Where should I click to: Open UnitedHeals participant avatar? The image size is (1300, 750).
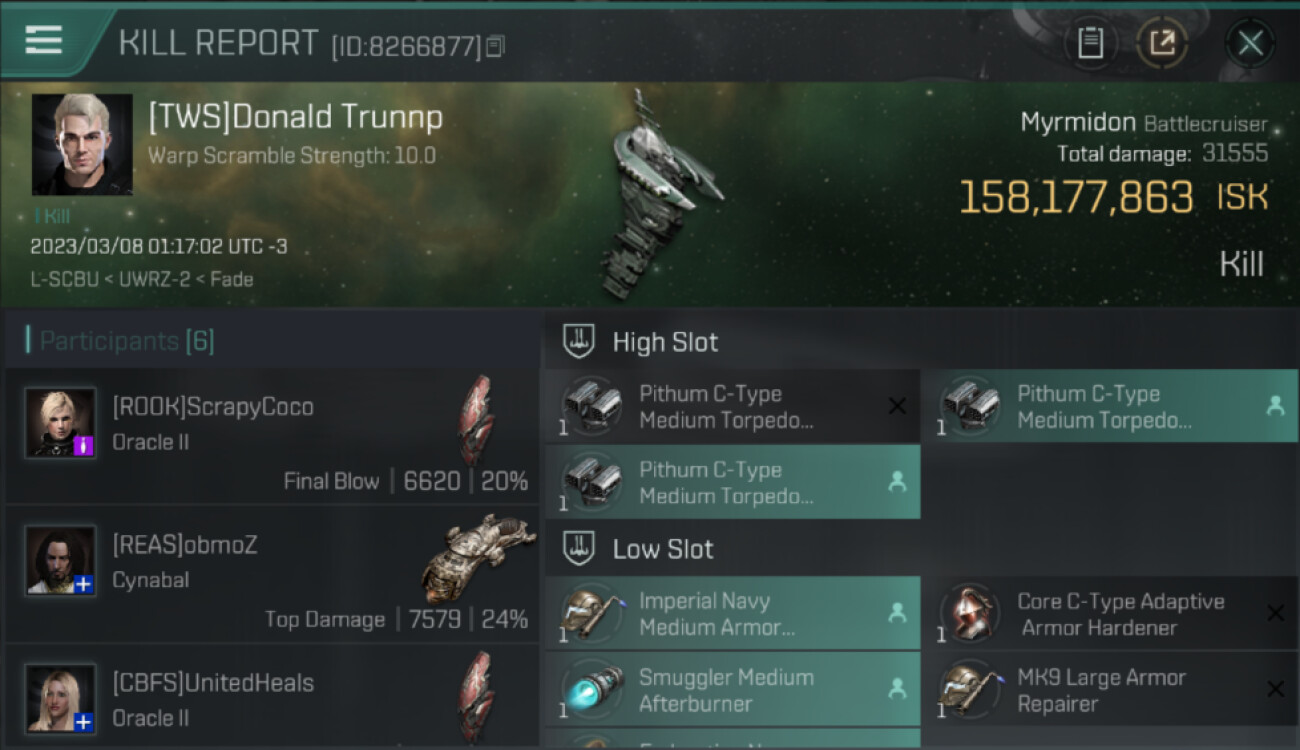(61, 699)
